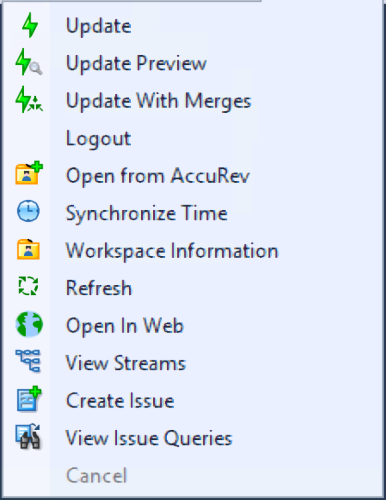The image size is (386, 500).
Task: Click the green lightning Update icon
Action: [29, 25]
